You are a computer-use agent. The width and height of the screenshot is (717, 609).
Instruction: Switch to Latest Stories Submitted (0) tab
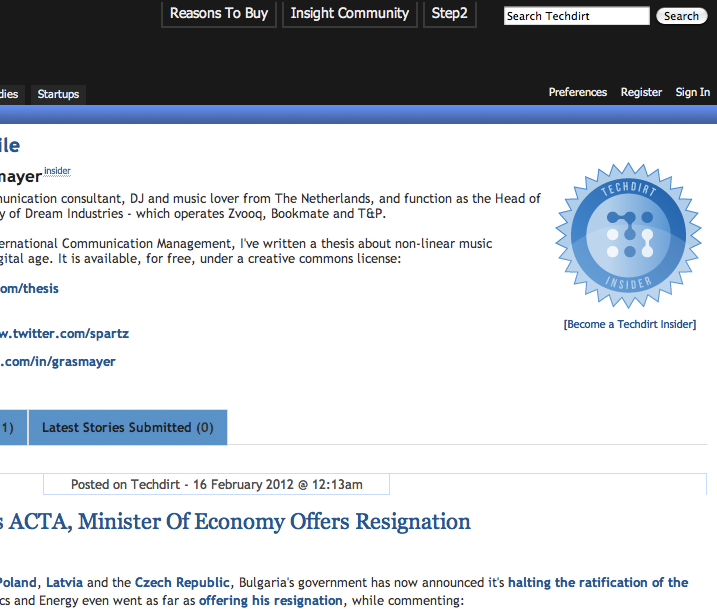pyautogui.click(x=128, y=427)
